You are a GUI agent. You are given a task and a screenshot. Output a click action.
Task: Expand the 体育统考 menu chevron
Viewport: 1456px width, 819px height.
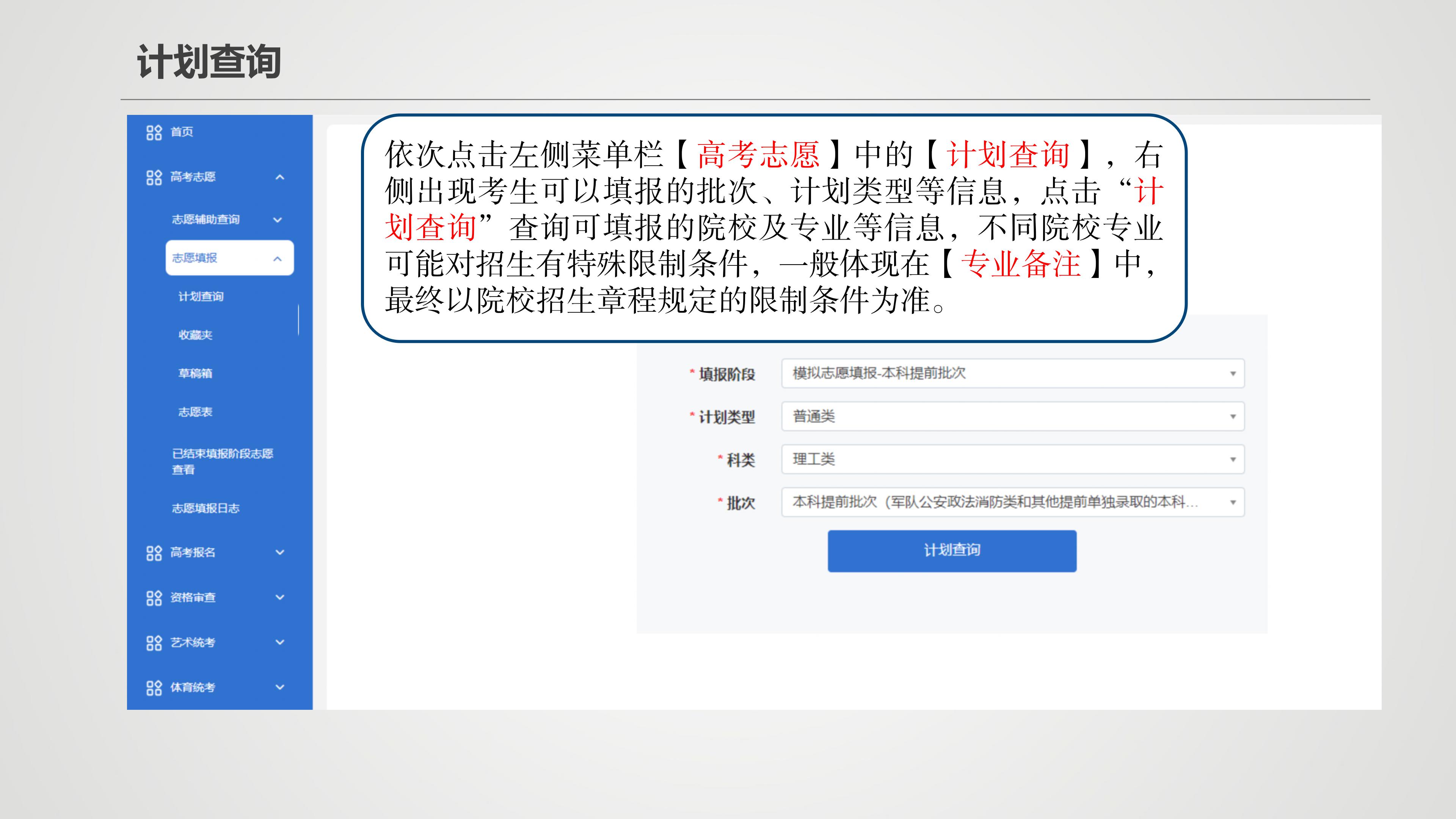(280, 687)
